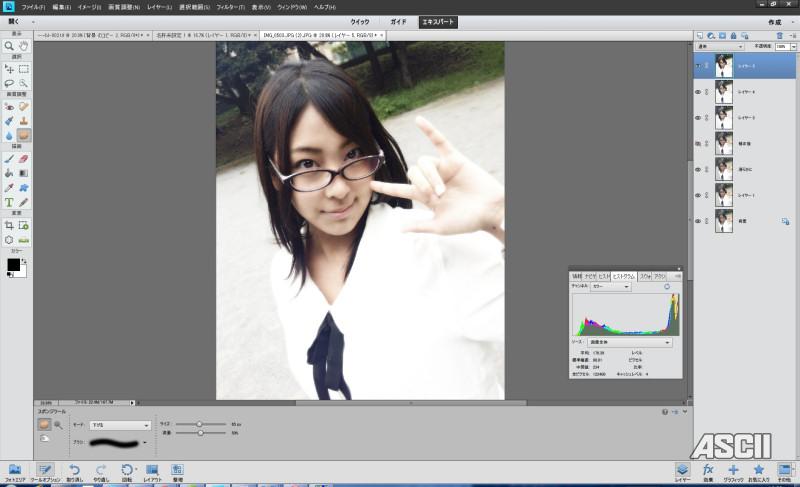Select the Clone Stamp tool

tap(23, 121)
